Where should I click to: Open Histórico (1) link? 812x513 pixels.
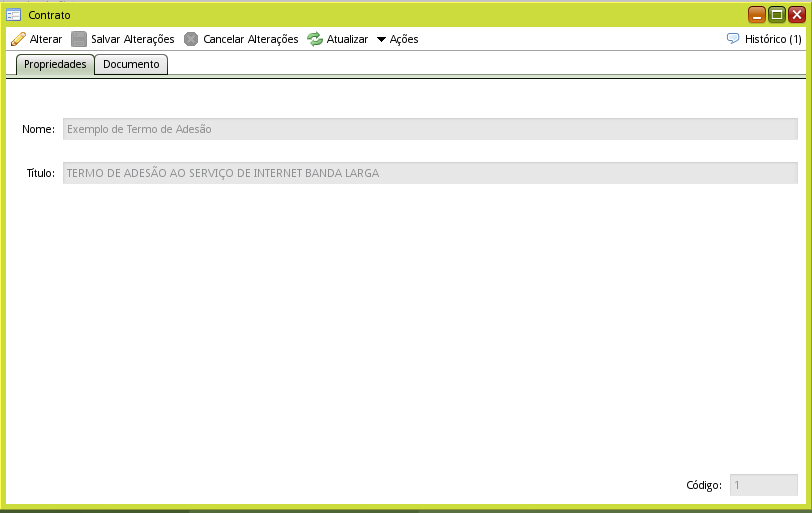coord(773,39)
